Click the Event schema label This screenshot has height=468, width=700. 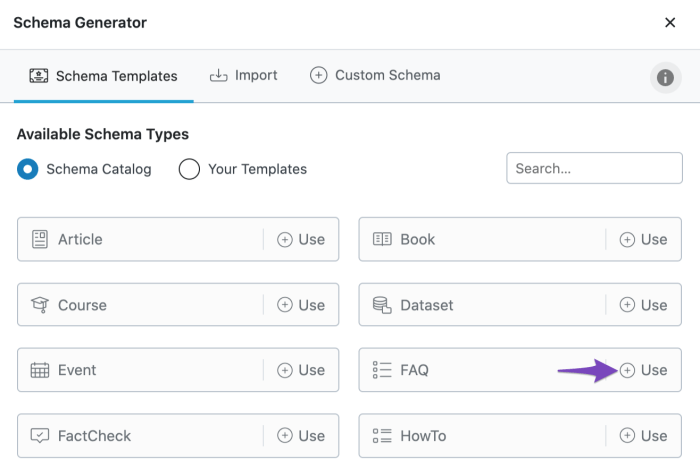click(77, 370)
